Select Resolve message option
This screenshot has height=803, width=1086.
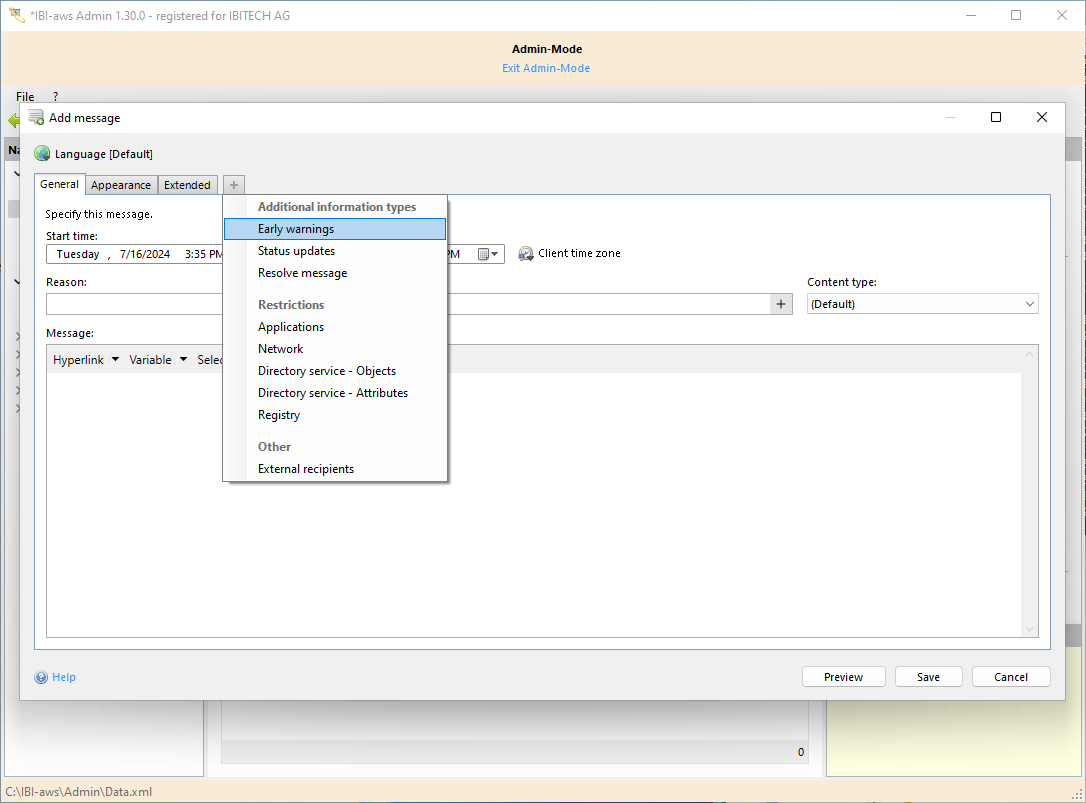tap(302, 273)
